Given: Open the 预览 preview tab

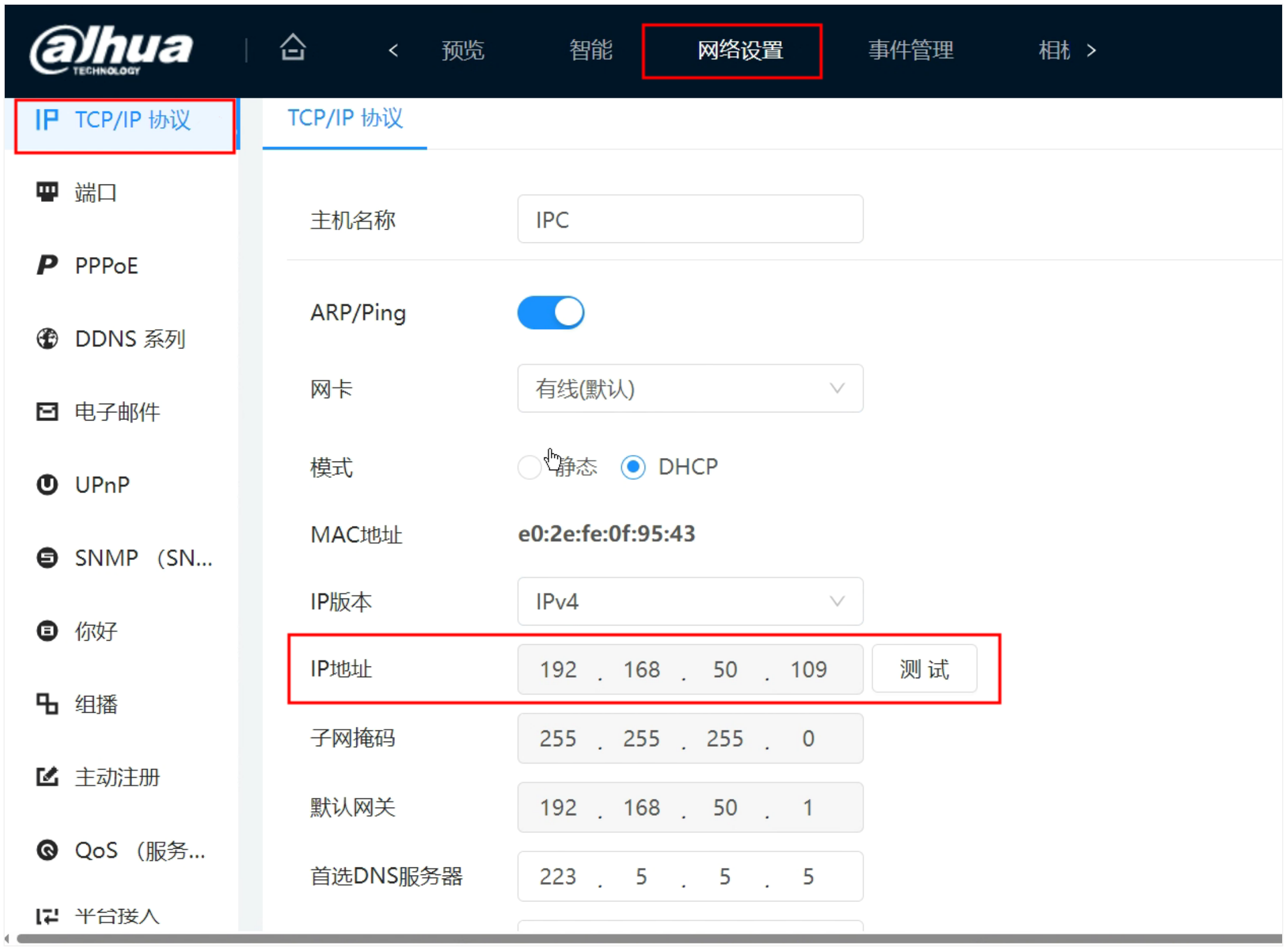Looking at the screenshot, I should (462, 50).
